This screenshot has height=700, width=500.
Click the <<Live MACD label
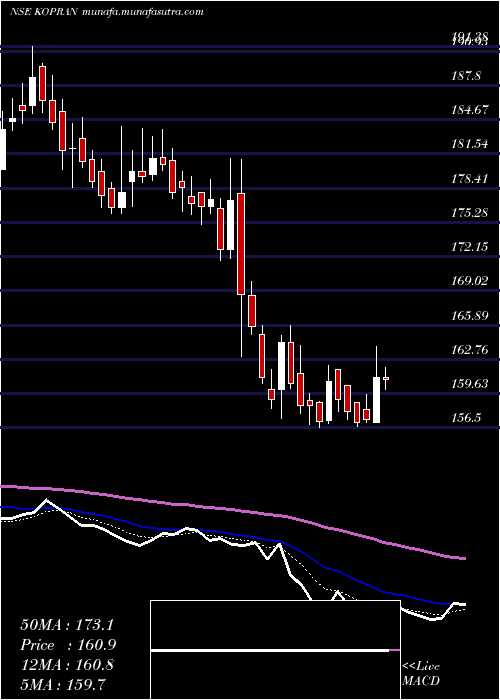coord(421,674)
